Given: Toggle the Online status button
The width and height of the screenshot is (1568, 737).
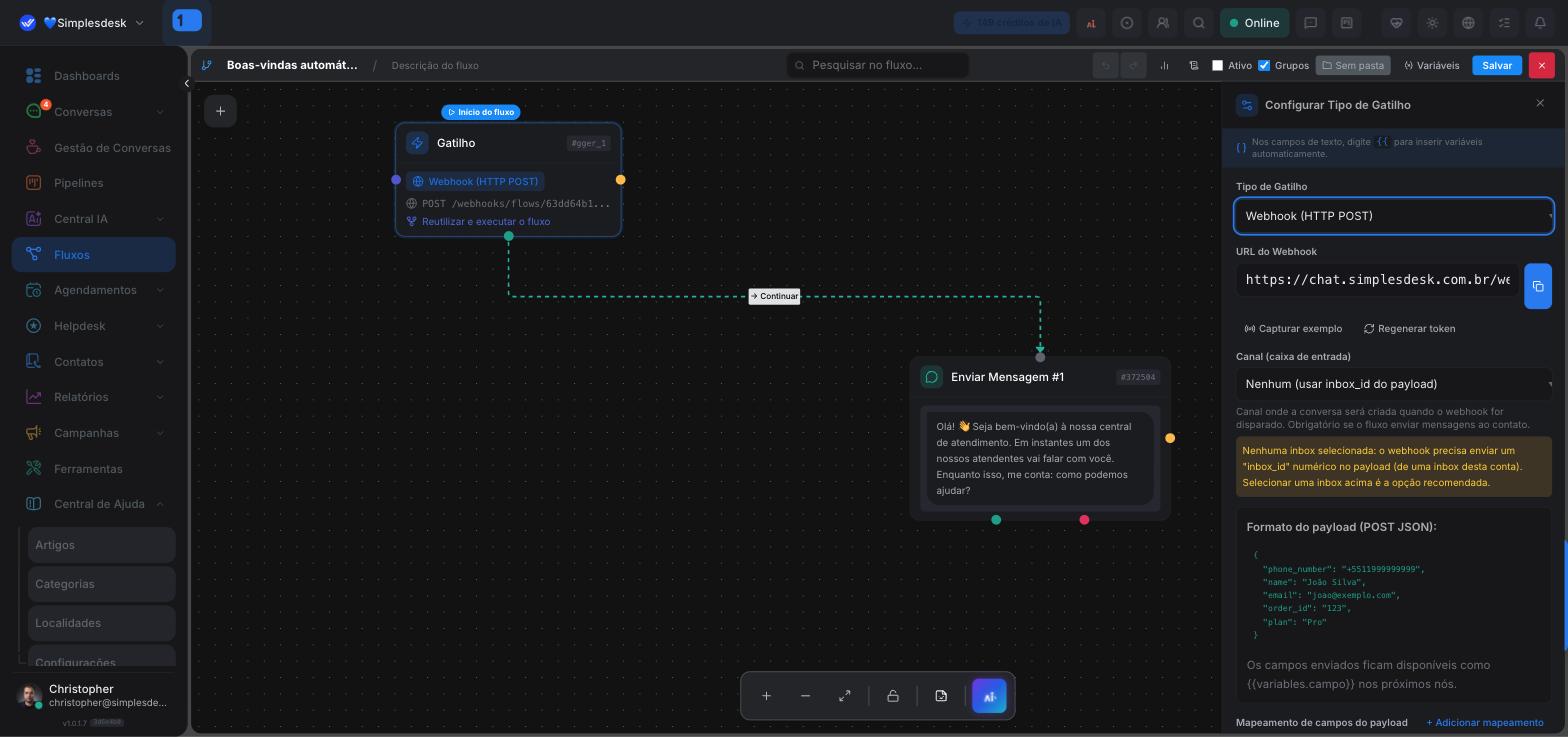Looking at the screenshot, I should (x=1254, y=23).
